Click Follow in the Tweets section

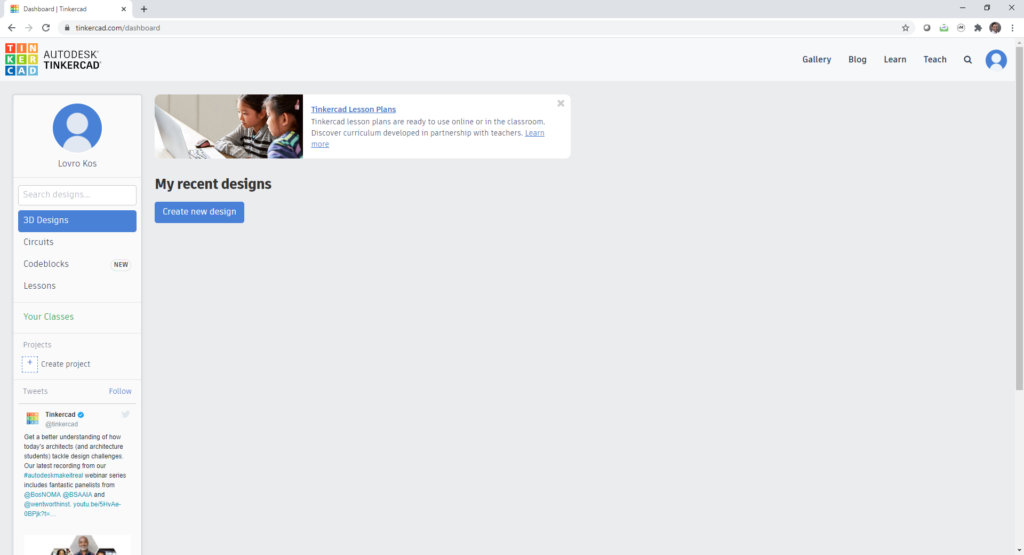(x=120, y=391)
